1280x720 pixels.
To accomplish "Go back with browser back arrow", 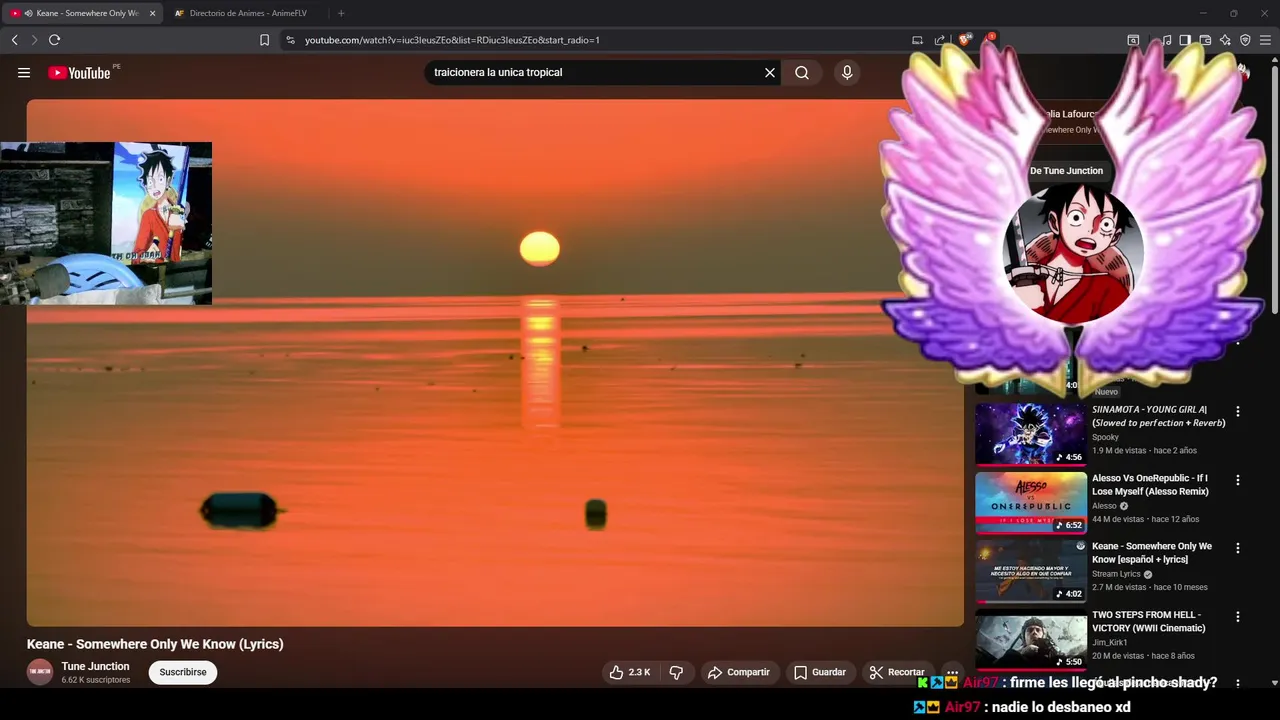I will 14,40.
